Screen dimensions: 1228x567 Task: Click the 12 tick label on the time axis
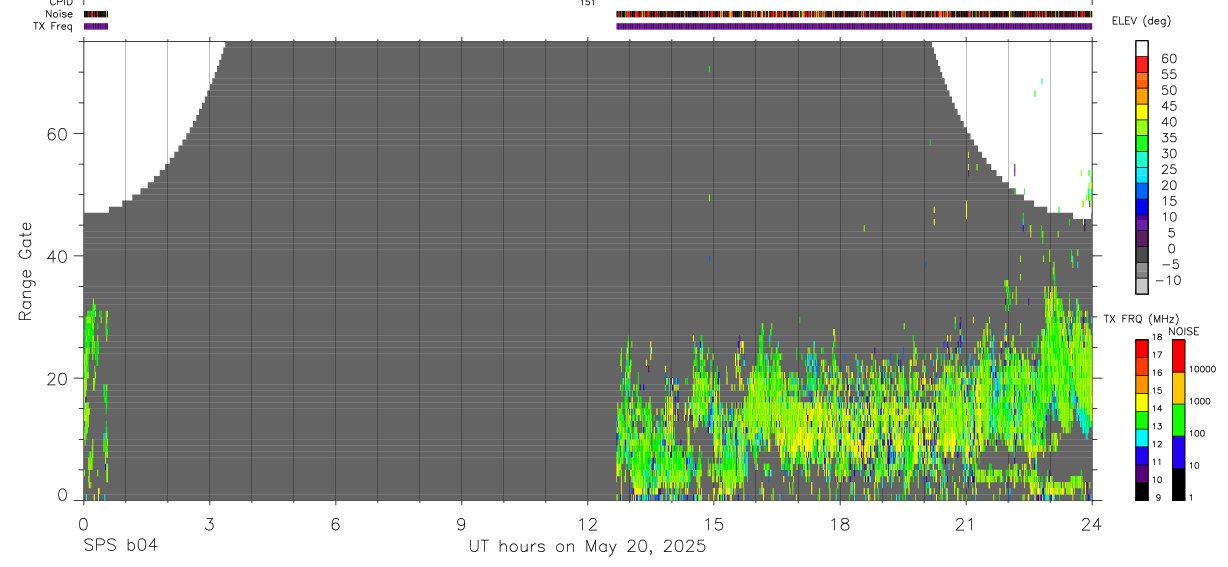[x=587, y=524]
